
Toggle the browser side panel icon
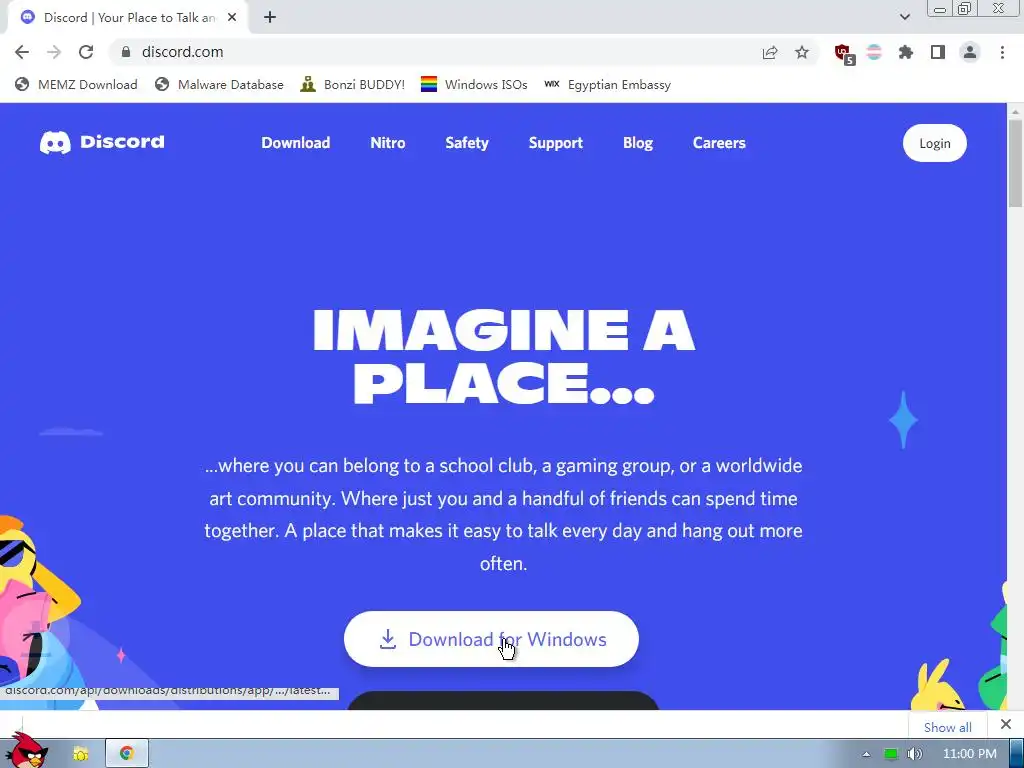point(938,52)
